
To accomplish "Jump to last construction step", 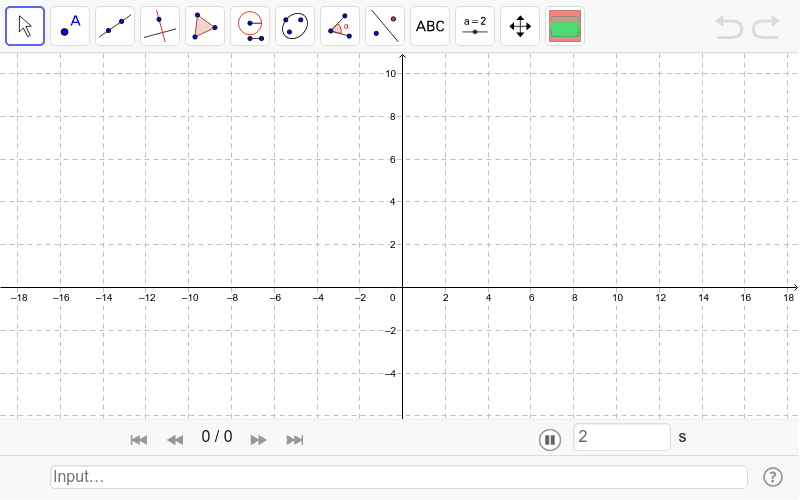I will tap(295, 440).
